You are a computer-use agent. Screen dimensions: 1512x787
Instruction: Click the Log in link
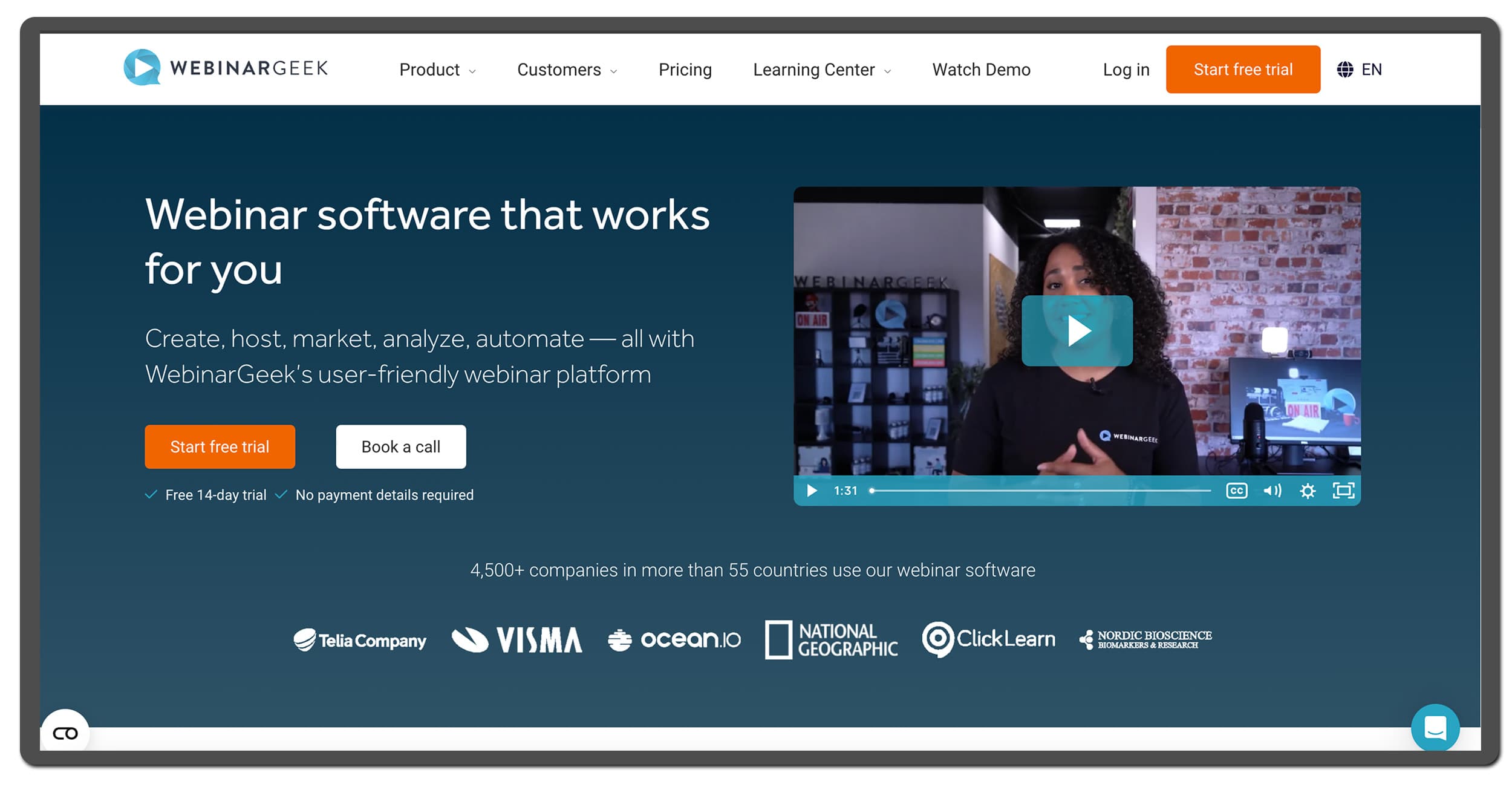click(1126, 70)
